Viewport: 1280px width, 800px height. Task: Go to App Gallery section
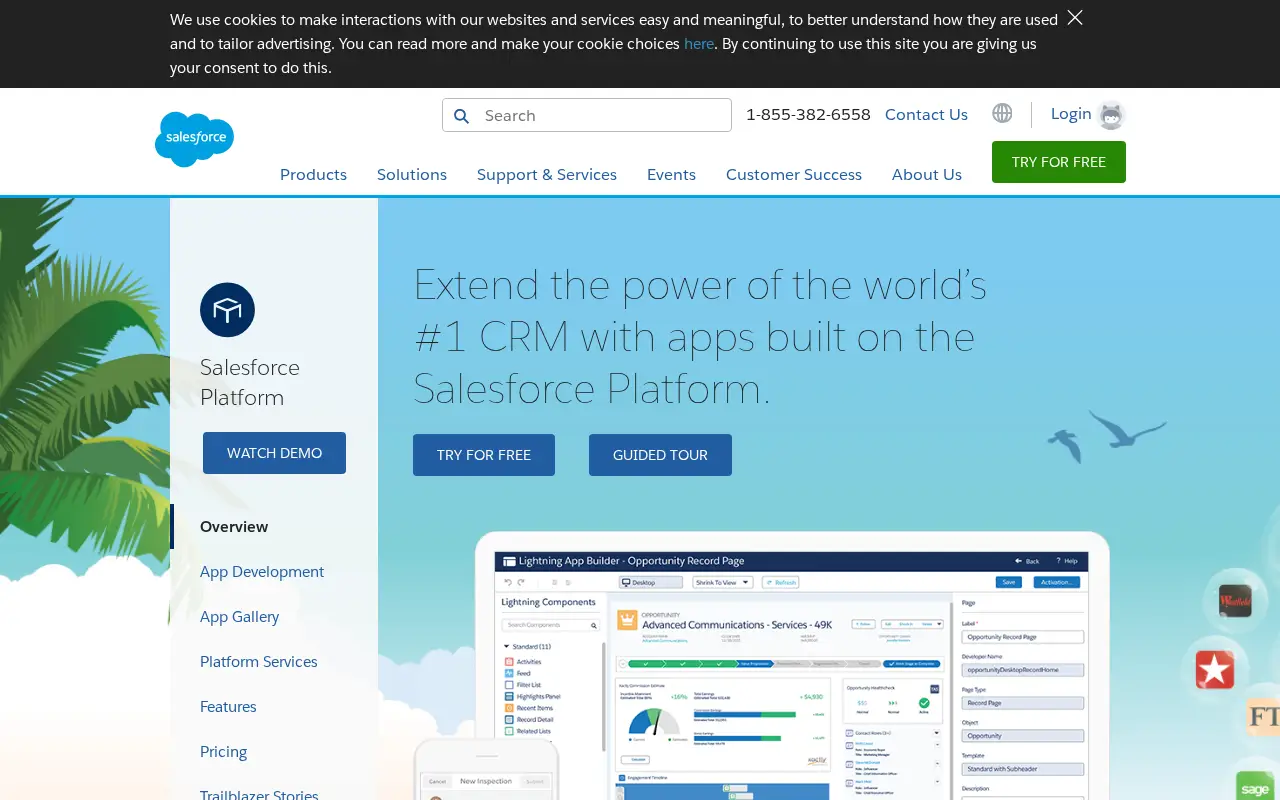tap(239, 617)
